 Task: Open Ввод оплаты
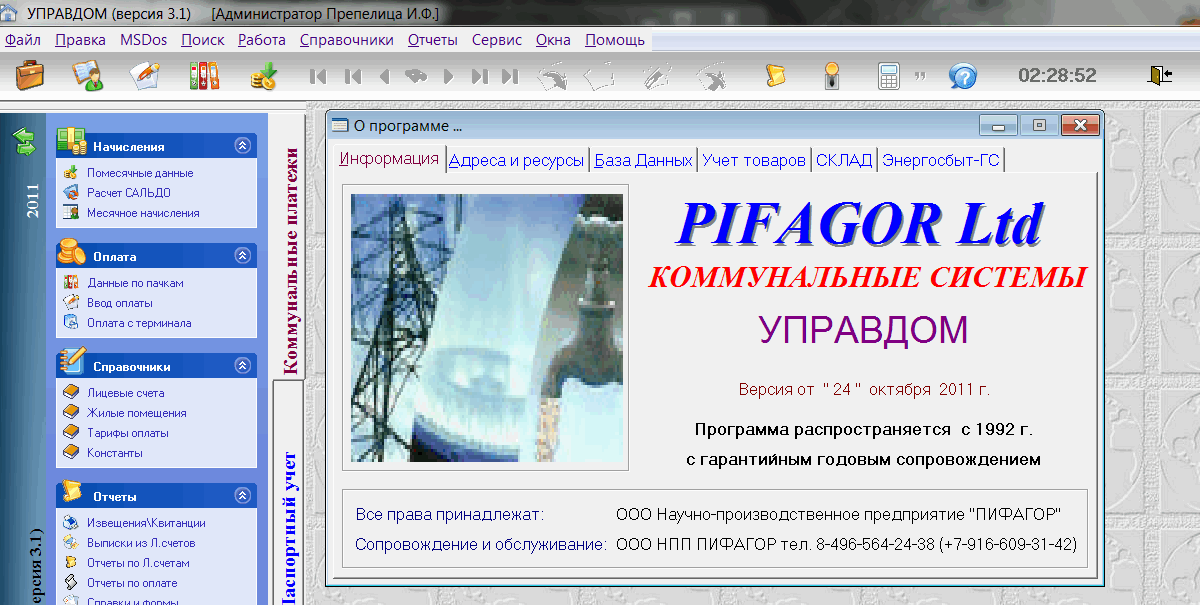[120, 303]
